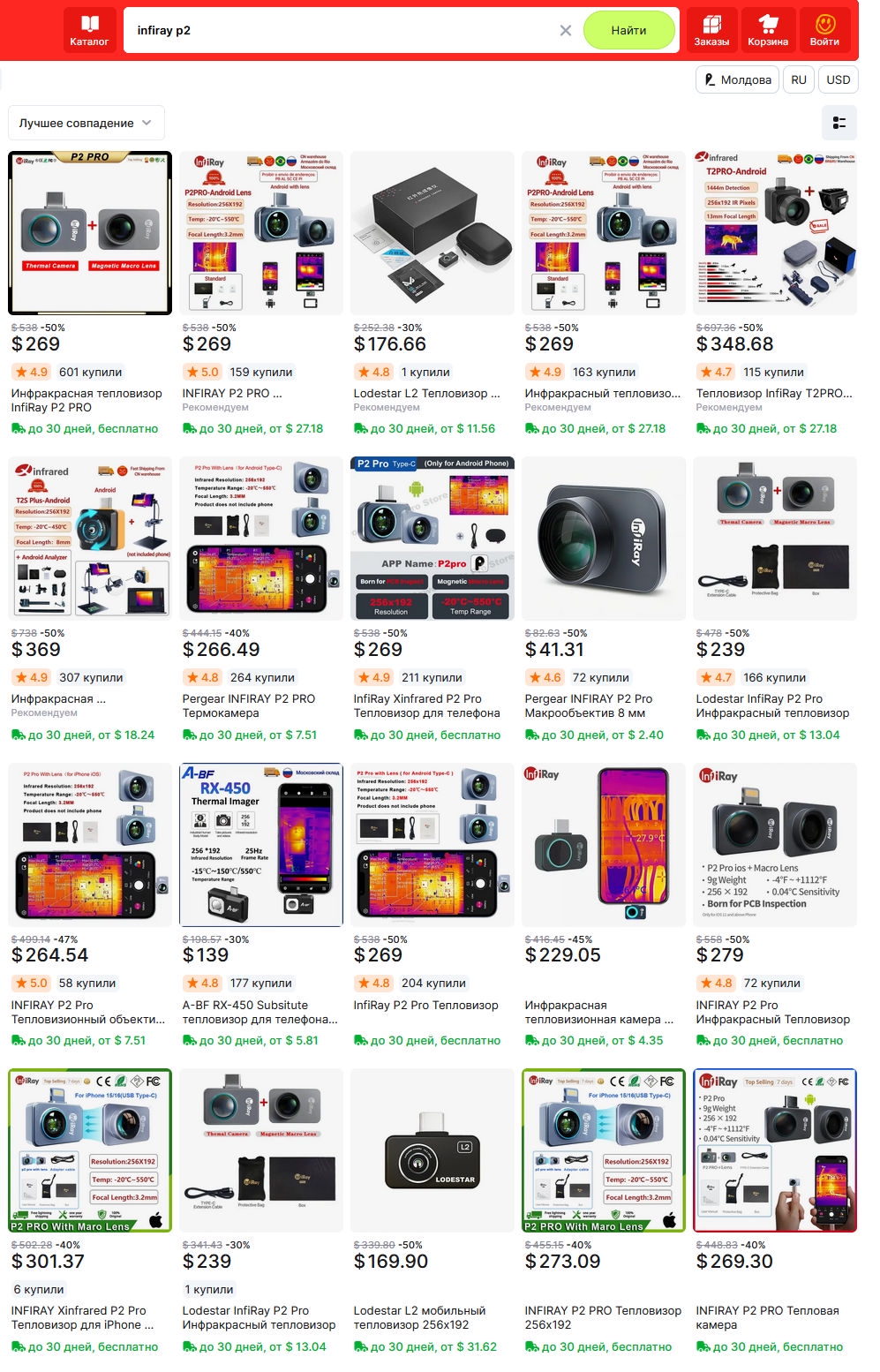The width and height of the screenshot is (880, 1372).
Task: Select the Молдова region button
Action: pyautogui.click(x=738, y=79)
